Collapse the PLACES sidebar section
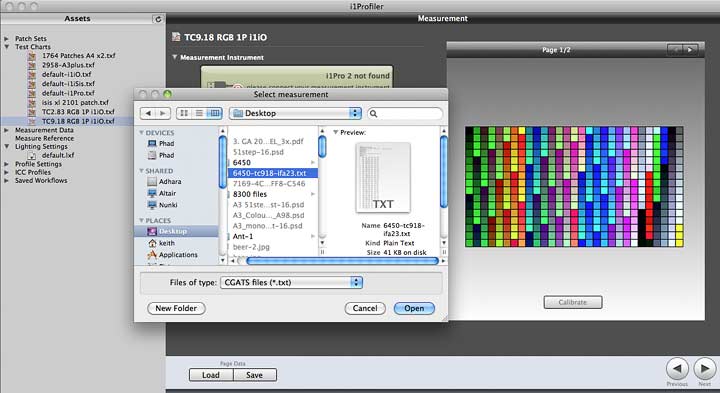 141,220
